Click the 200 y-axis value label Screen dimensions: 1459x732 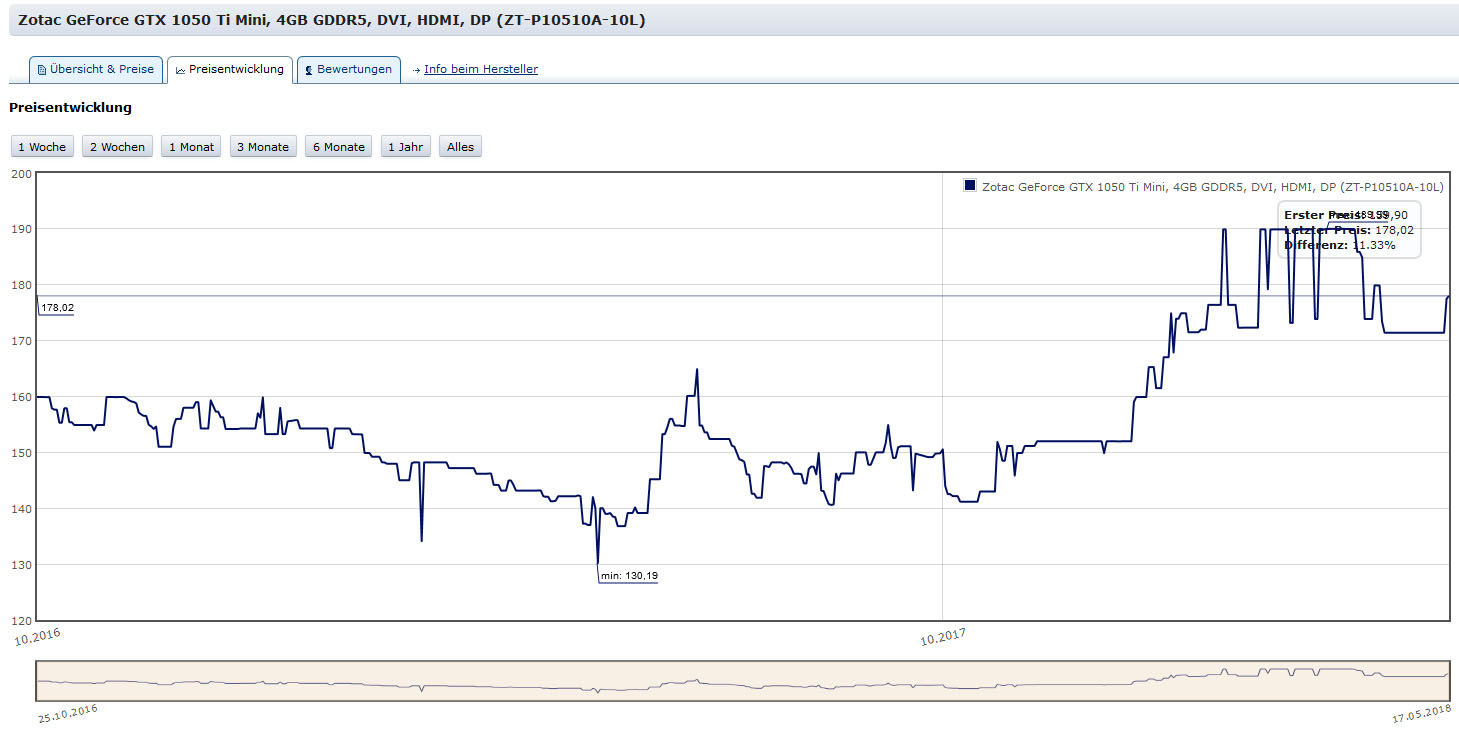coord(21,174)
